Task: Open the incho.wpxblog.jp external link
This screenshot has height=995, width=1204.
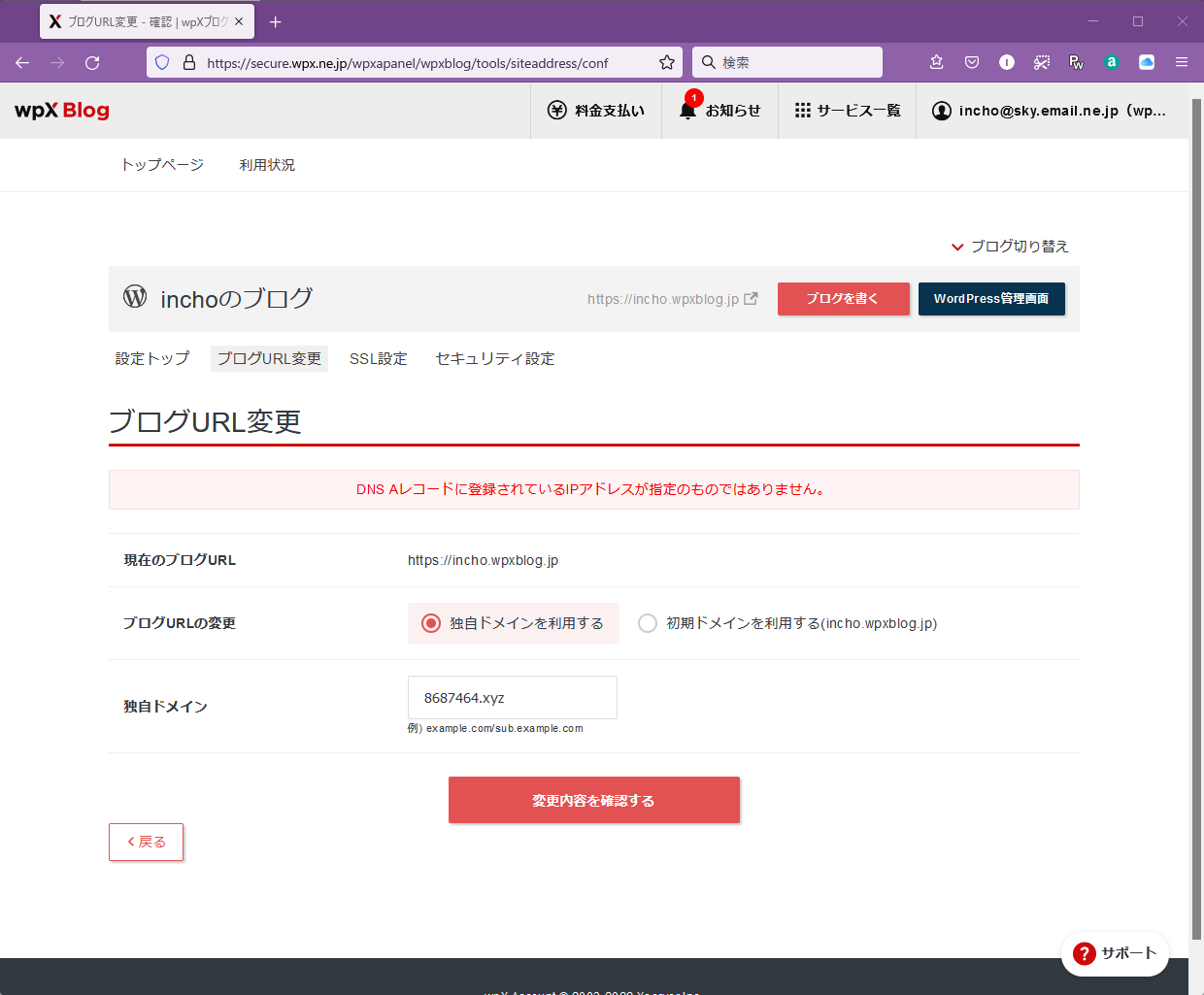Action: 672,299
